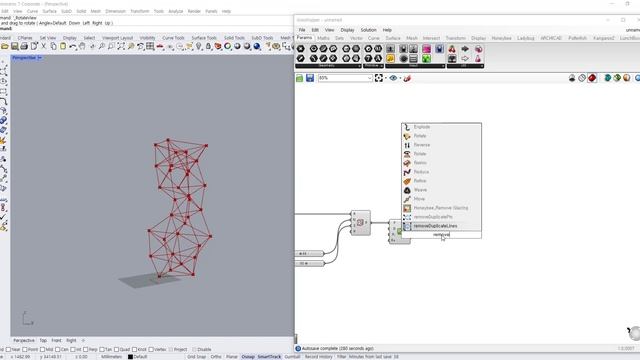Click lock icon in Rhino toolbar
The image size is (640, 360).
coord(208,47)
